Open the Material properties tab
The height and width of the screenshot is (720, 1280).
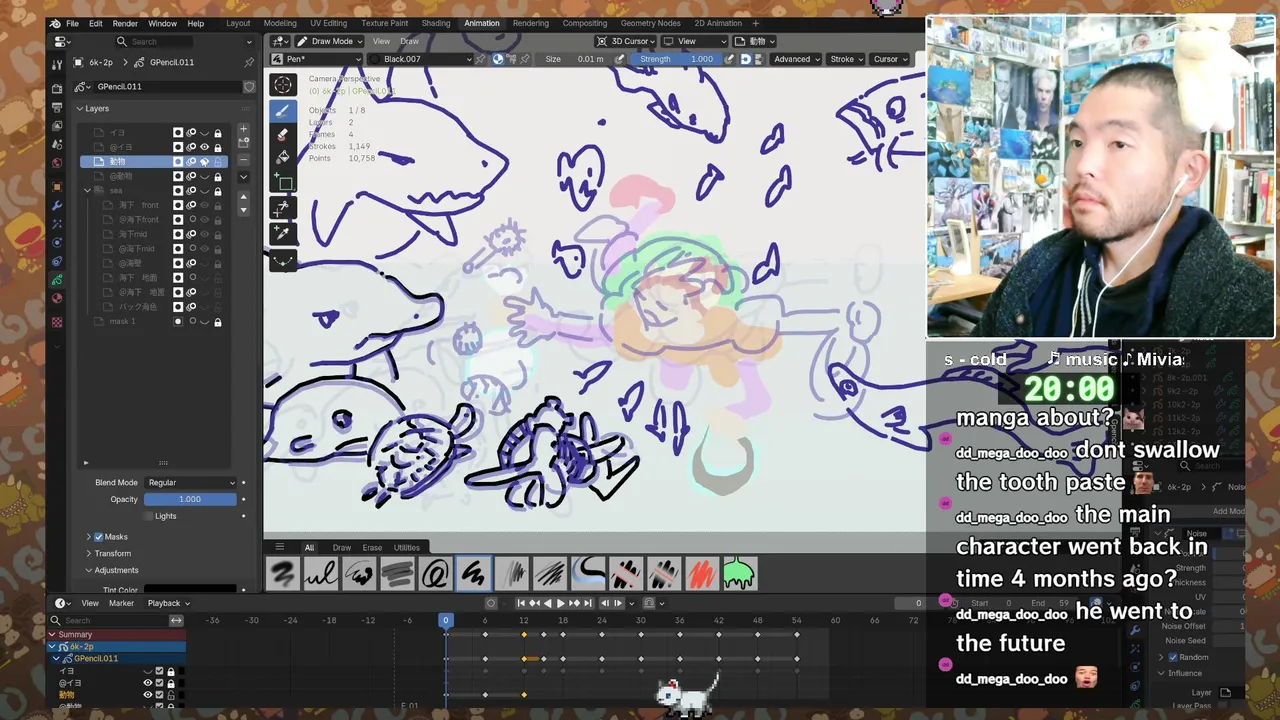tap(57, 298)
